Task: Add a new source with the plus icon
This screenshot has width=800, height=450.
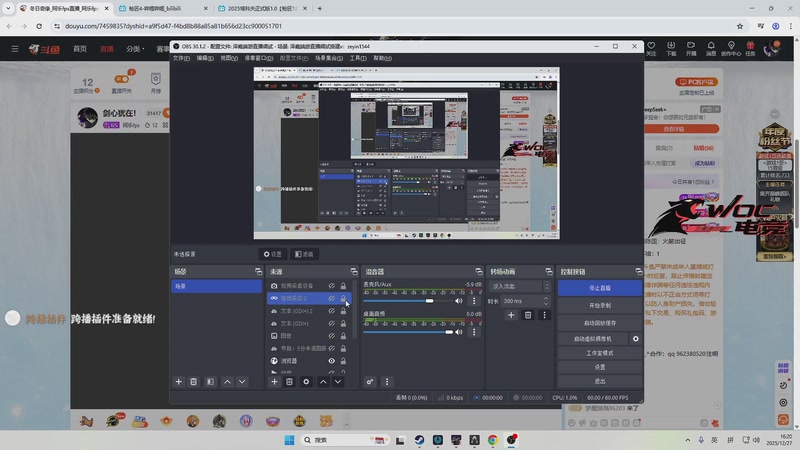Action: (274, 382)
